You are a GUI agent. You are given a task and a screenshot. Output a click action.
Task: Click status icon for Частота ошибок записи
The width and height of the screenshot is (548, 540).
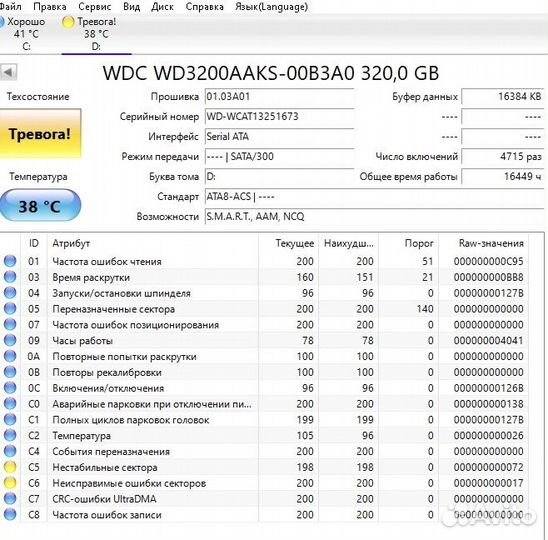pyautogui.click(x=10, y=514)
